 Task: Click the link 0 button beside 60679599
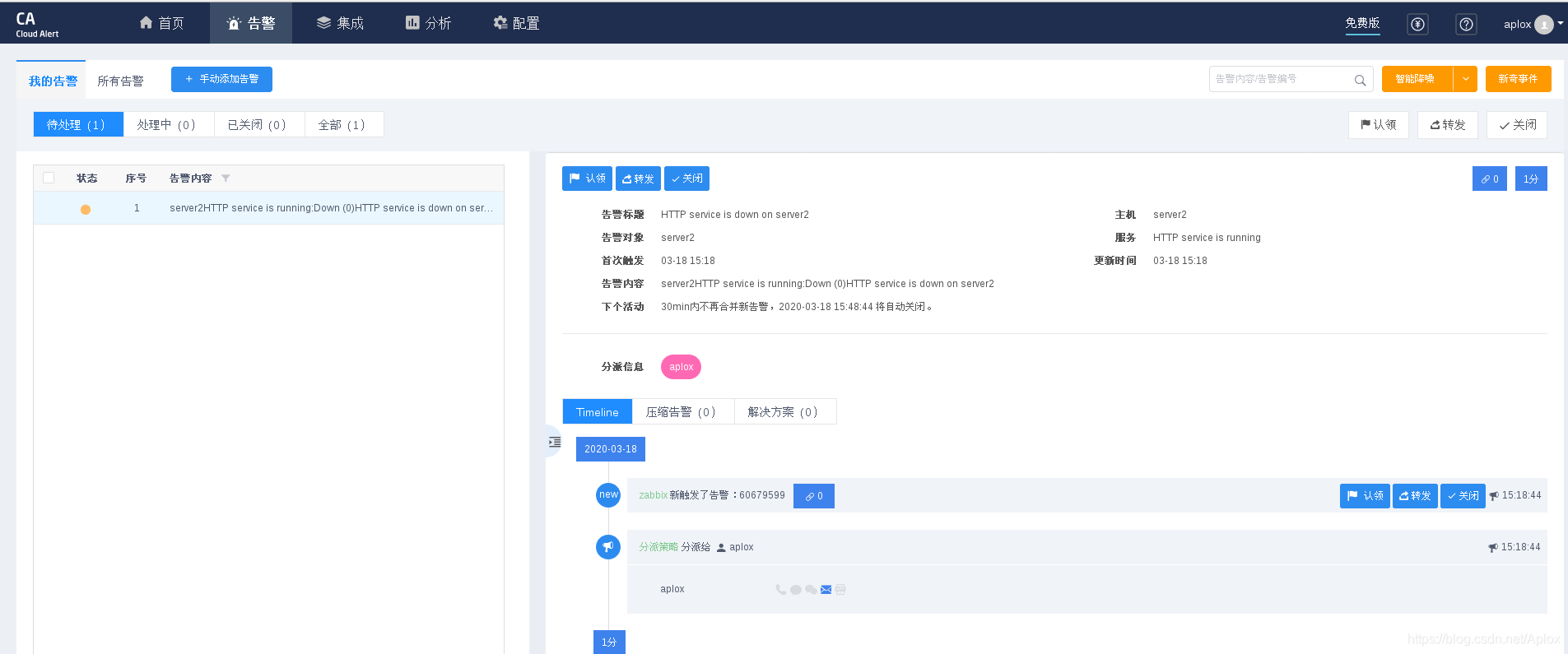coord(814,496)
